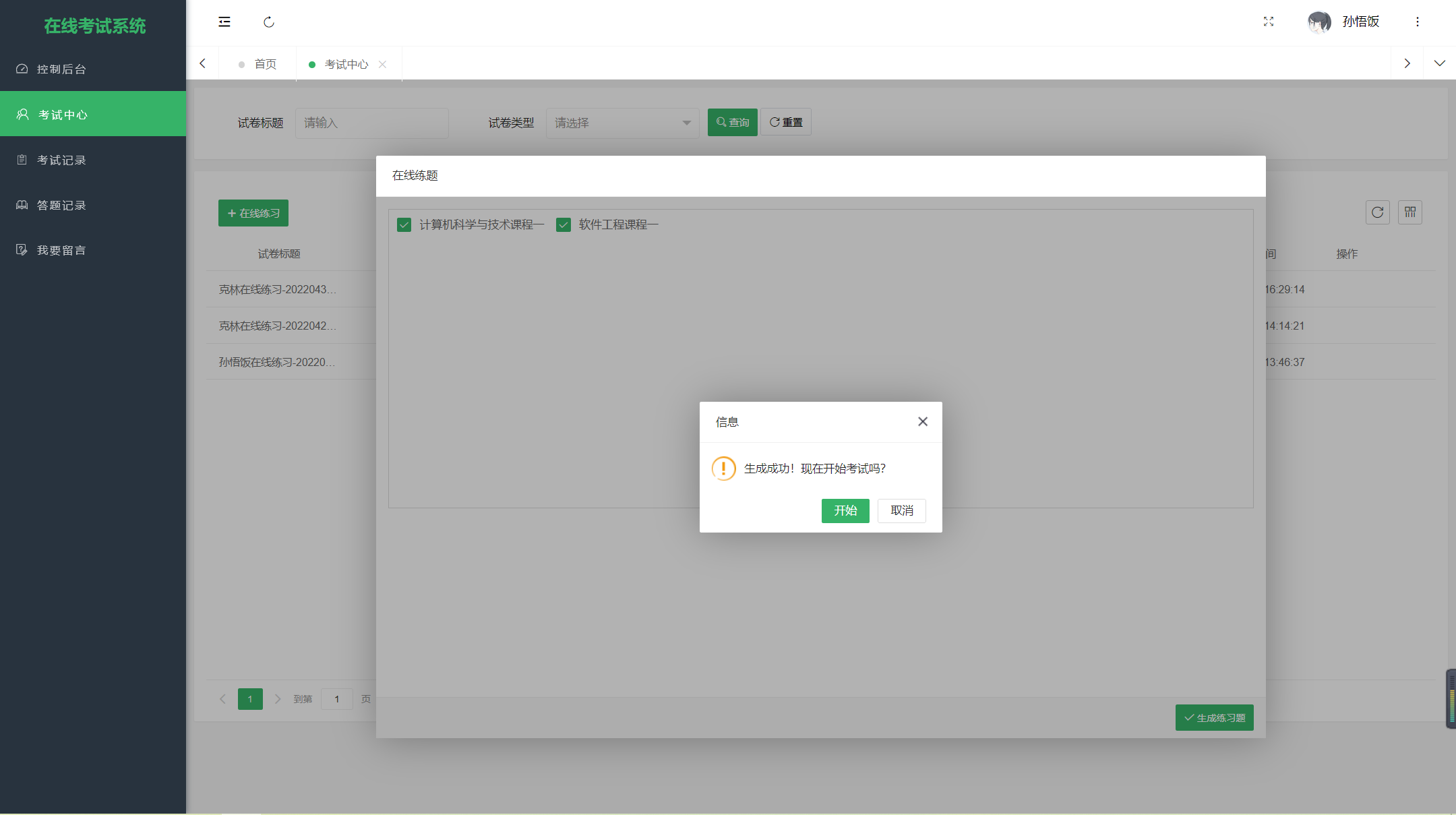This screenshot has width=1456, height=815.
Task: Open the three-dots more options icon
Action: click(1418, 22)
